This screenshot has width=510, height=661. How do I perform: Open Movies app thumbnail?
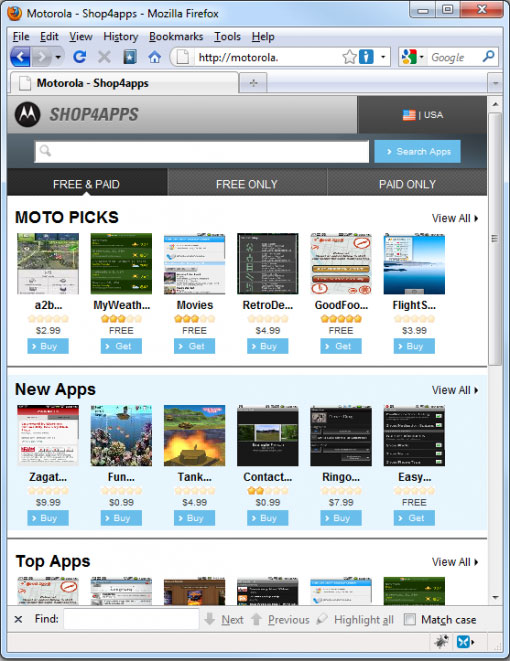click(x=194, y=263)
